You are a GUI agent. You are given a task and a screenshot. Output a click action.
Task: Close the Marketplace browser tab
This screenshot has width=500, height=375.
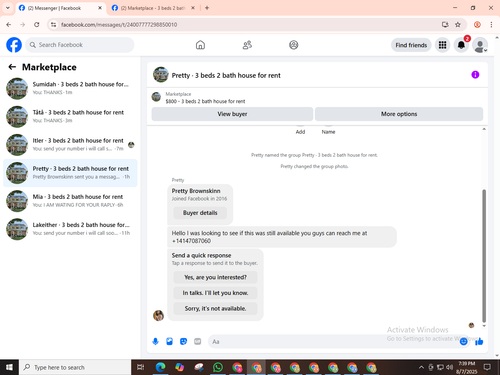pos(193,8)
